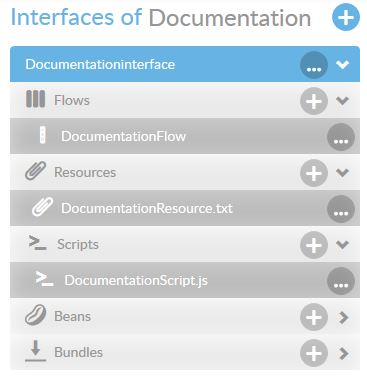Select DocumentationScript.js item
The image size is (367, 376).
click(185, 280)
